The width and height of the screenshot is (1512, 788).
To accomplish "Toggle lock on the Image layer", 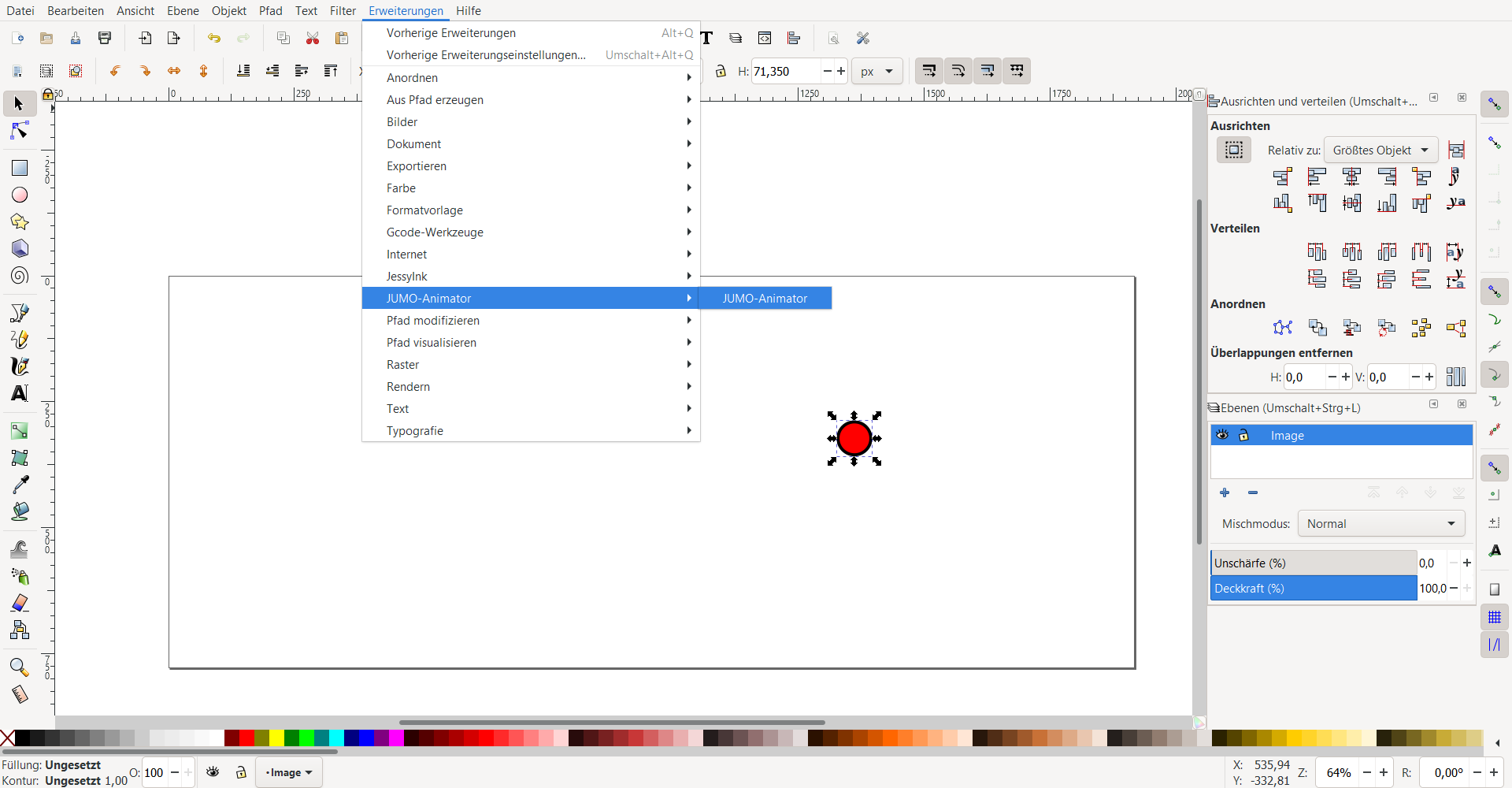I will (1244, 435).
